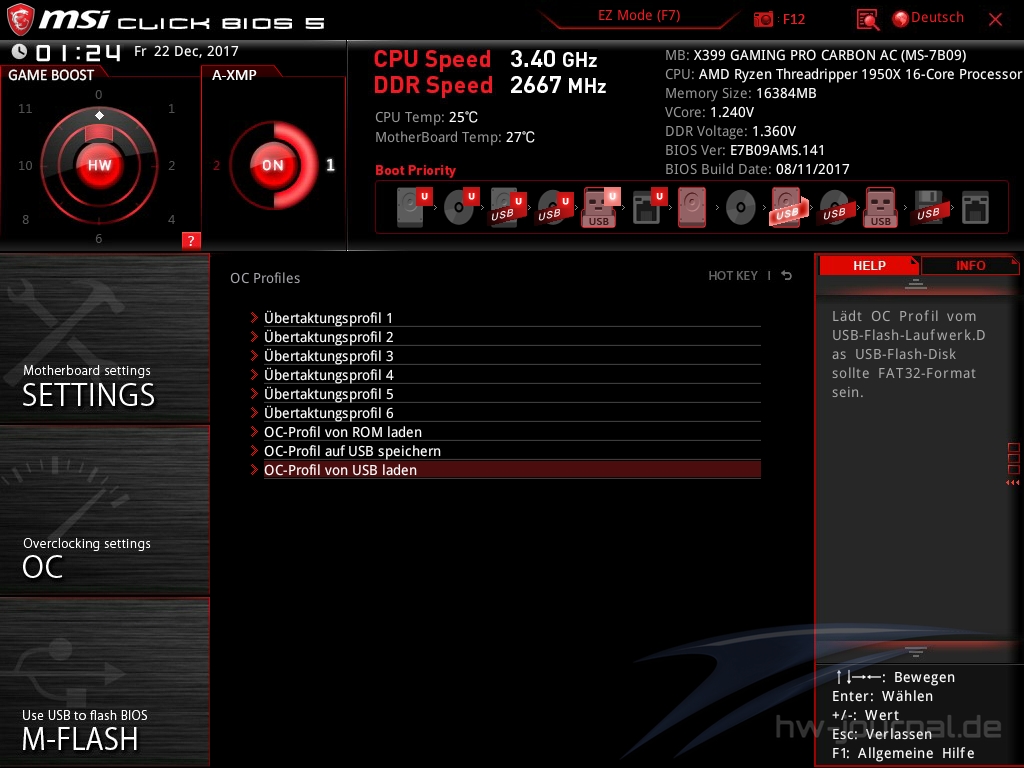Click the highlighted legacy USB hard disk icon

[x=788, y=207]
